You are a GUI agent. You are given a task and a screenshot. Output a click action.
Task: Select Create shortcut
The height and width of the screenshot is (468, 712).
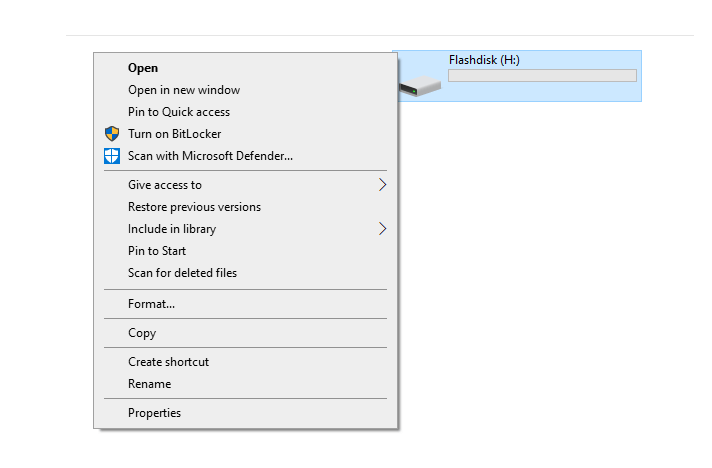click(245, 362)
